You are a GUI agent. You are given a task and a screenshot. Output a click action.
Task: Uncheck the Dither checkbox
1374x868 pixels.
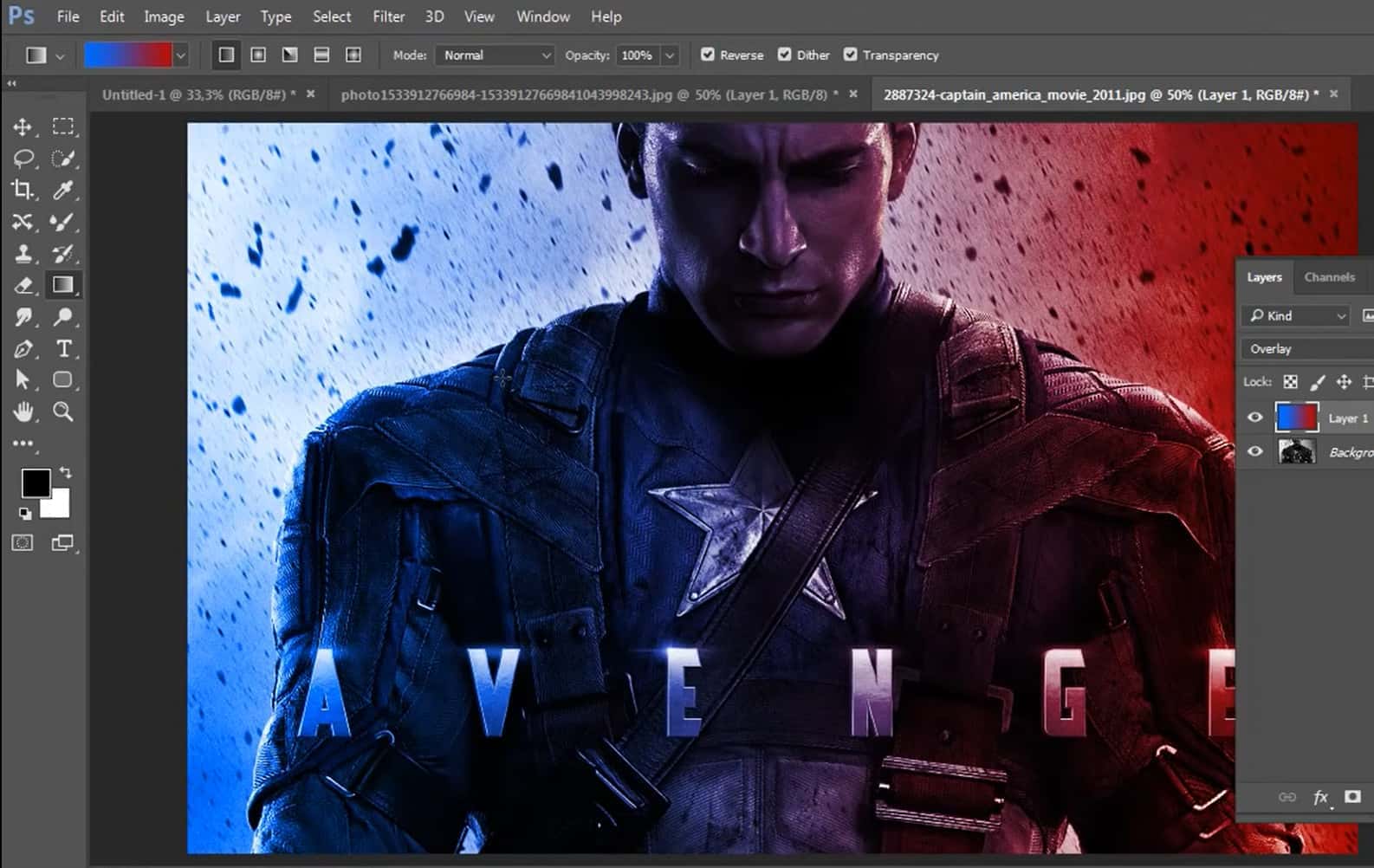784,55
